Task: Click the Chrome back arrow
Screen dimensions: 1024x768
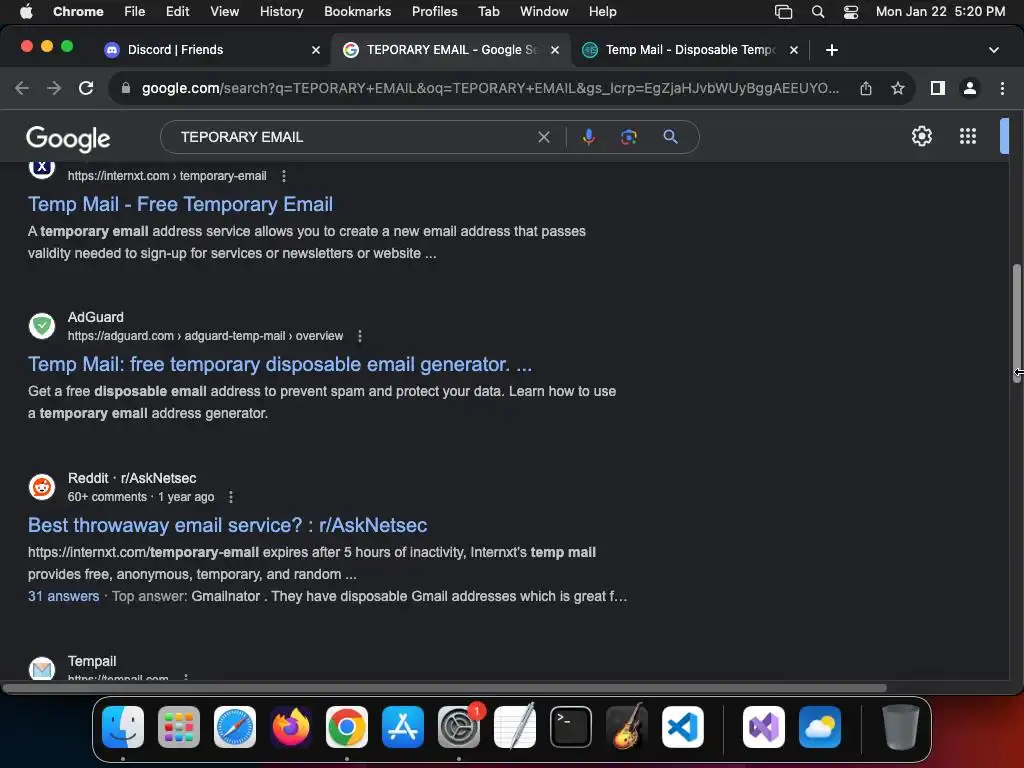Action: click(x=22, y=88)
